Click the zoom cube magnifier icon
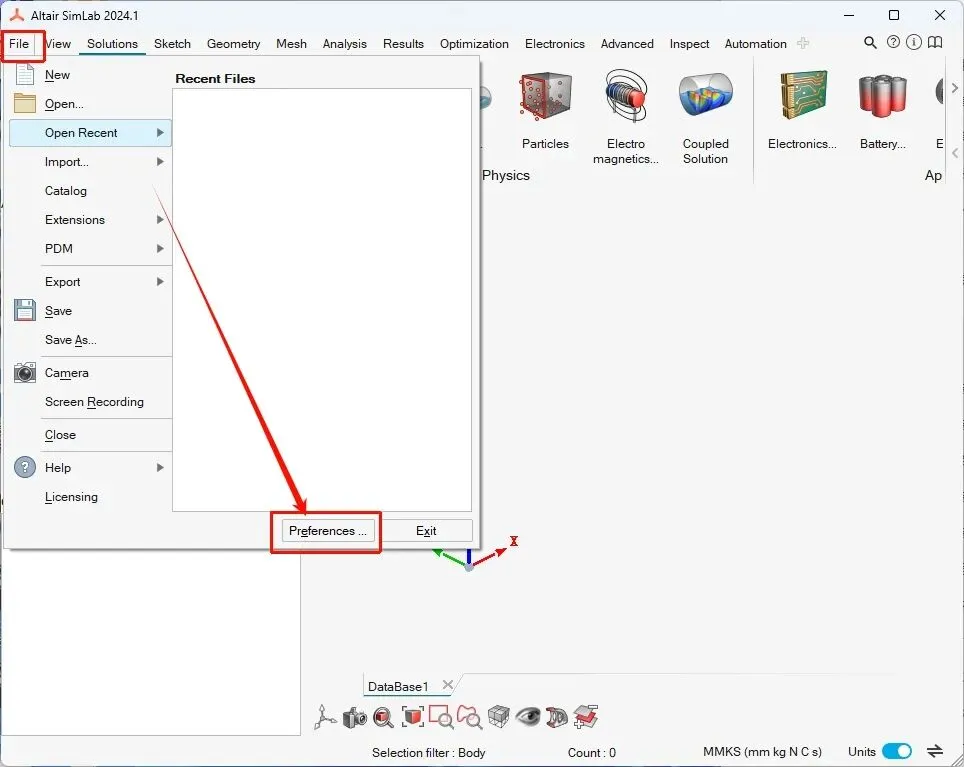The width and height of the screenshot is (964, 767). tap(384, 717)
